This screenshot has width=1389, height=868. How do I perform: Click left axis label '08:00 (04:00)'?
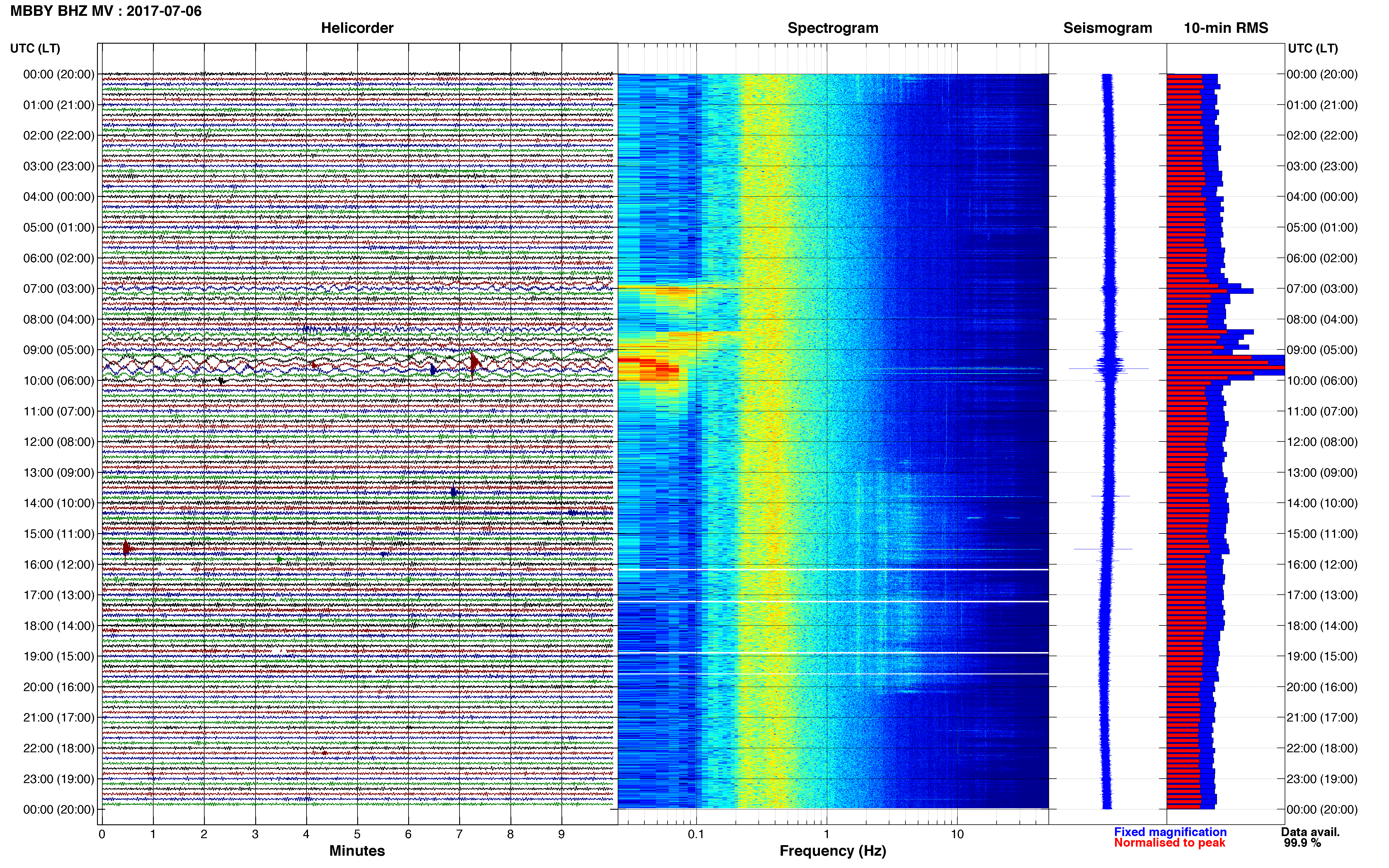[59, 319]
